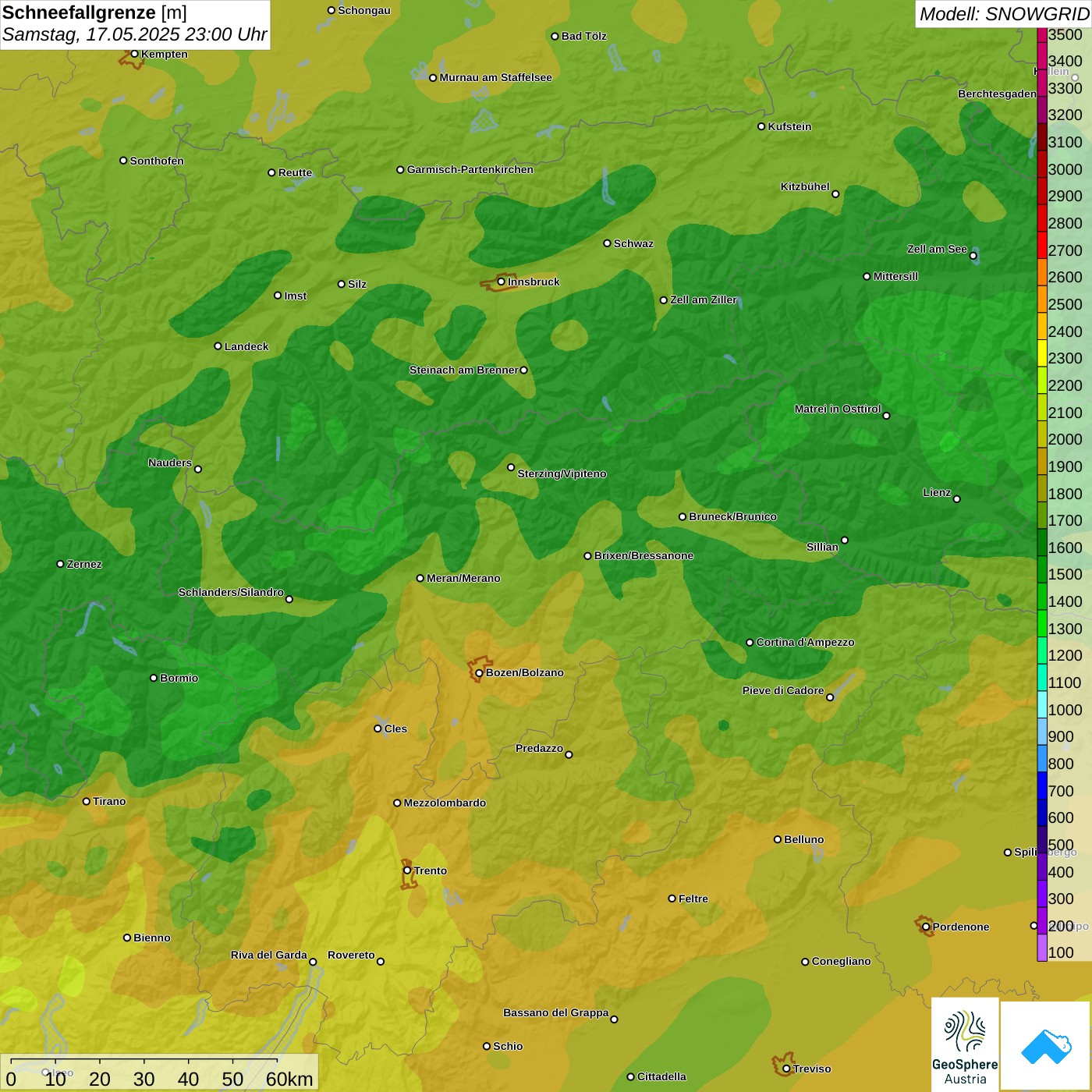Image resolution: width=1092 pixels, height=1092 pixels.
Task: Click the Predazzo label
Action: click(x=539, y=748)
